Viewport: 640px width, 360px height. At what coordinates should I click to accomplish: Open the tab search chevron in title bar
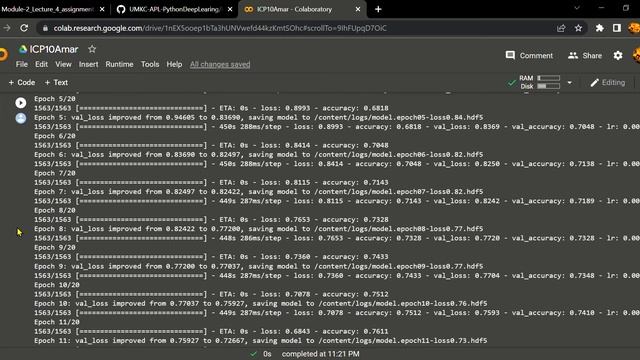[577, 8]
